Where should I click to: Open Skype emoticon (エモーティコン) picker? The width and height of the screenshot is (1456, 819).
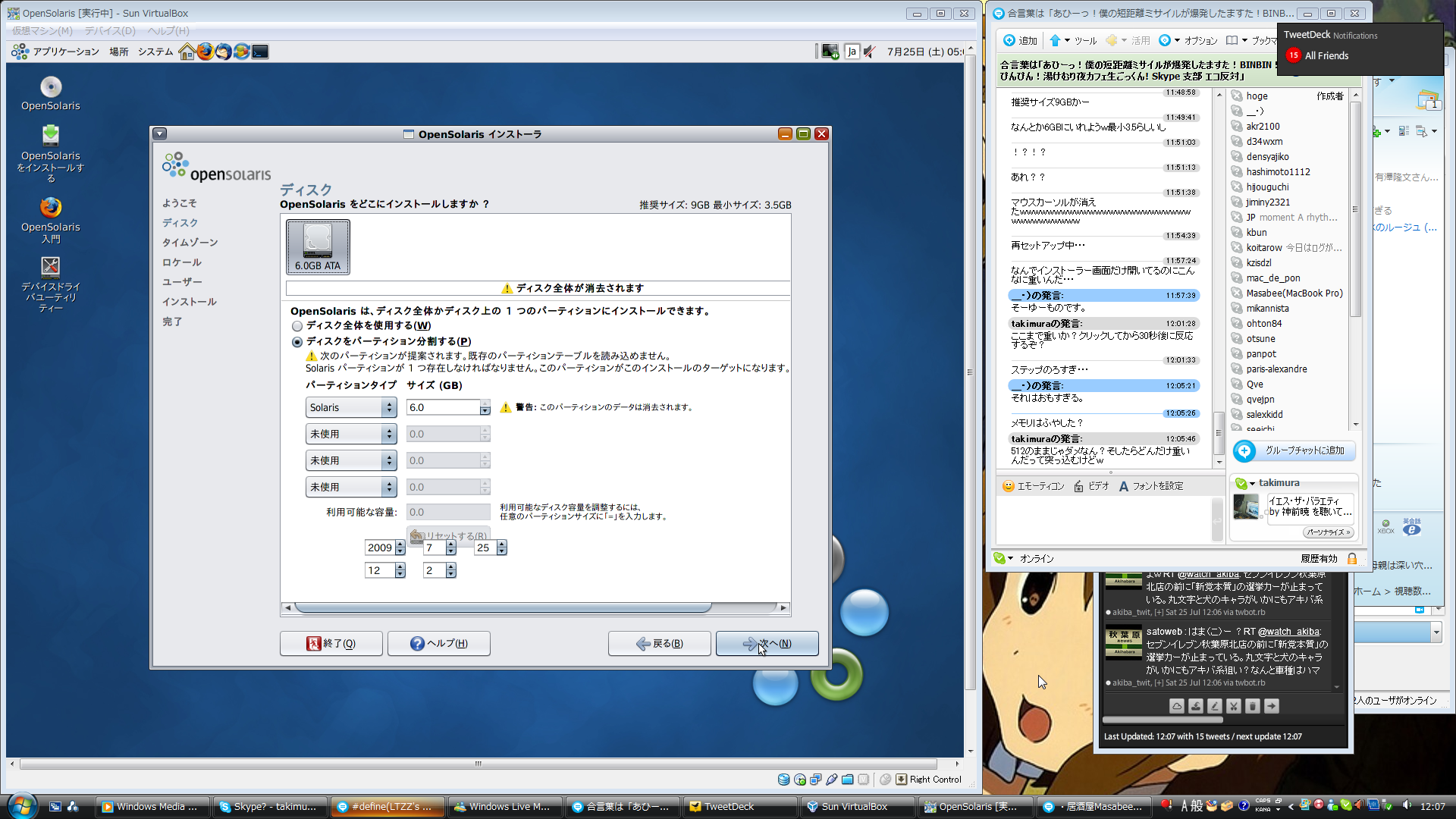coord(1033,486)
